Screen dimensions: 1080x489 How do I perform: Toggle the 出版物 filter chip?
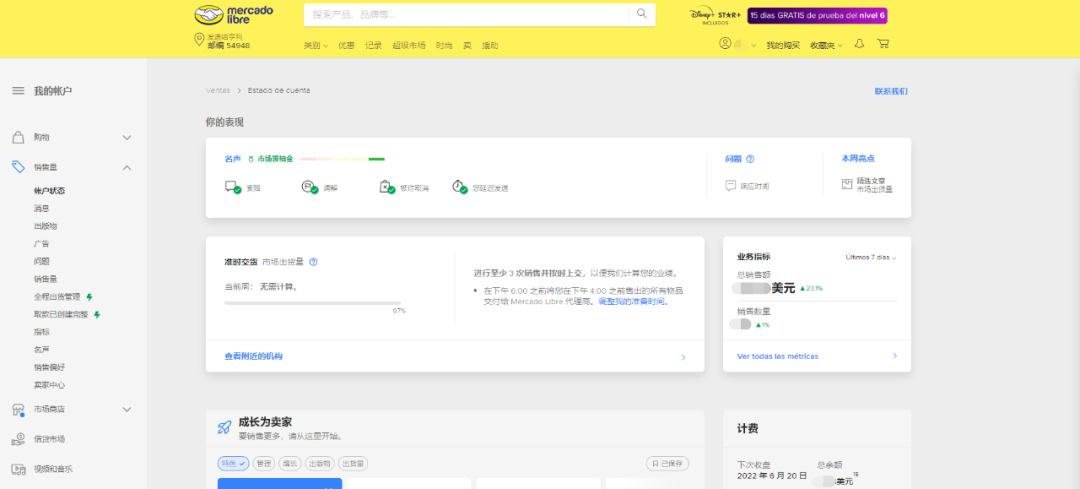point(320,464)
